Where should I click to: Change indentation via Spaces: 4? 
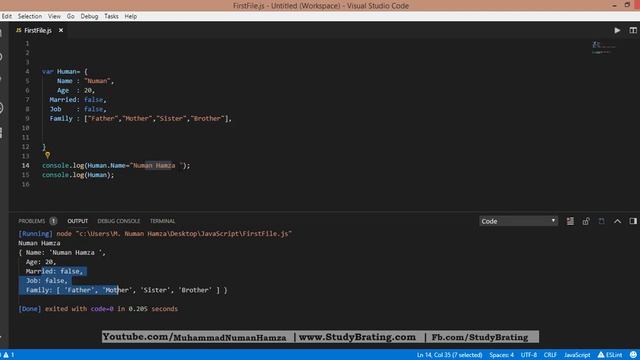point(501,355)
